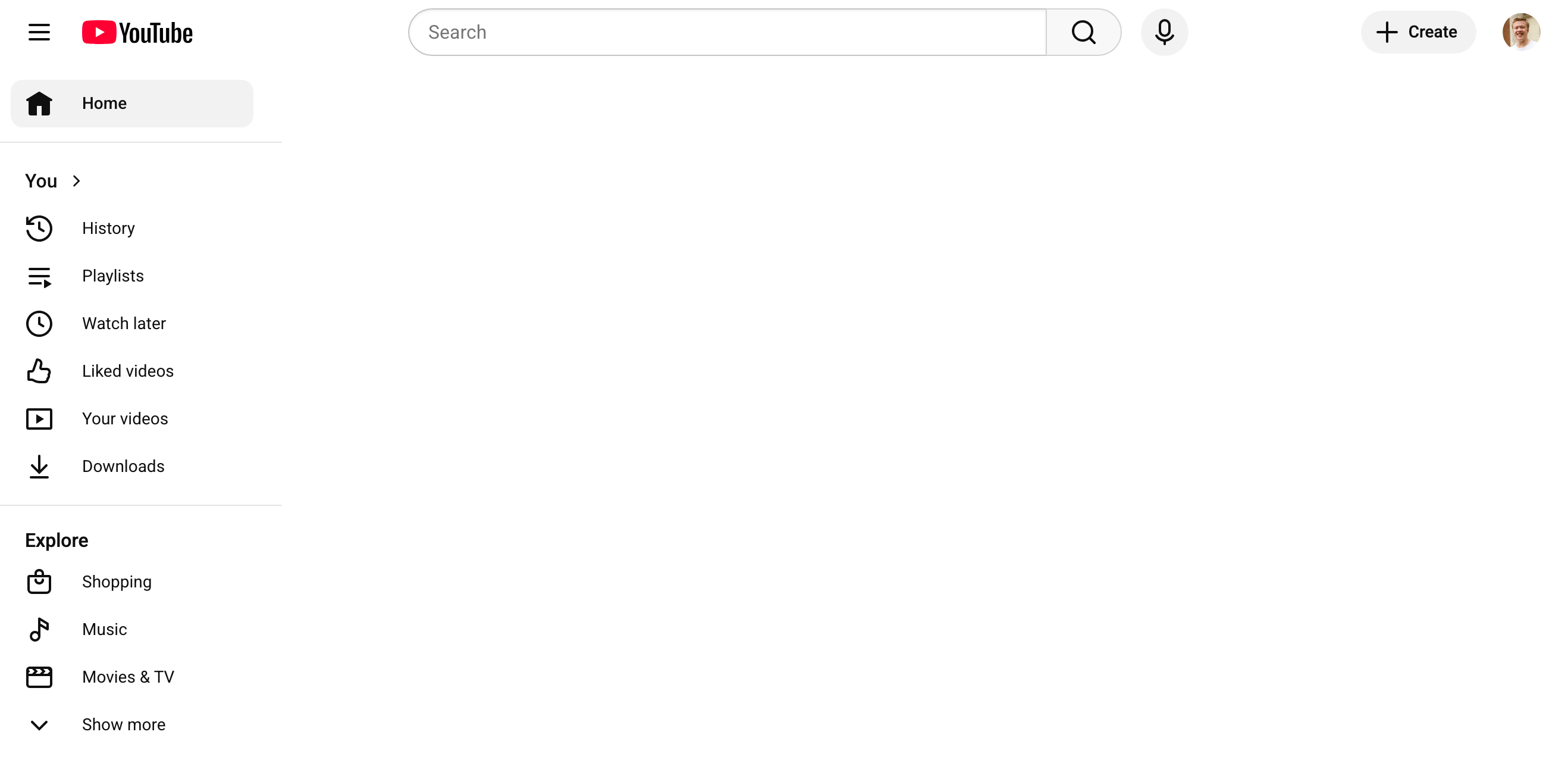Open the Playlists icon entry
This screenshot has height=763, width=1568.
point(39,277)
